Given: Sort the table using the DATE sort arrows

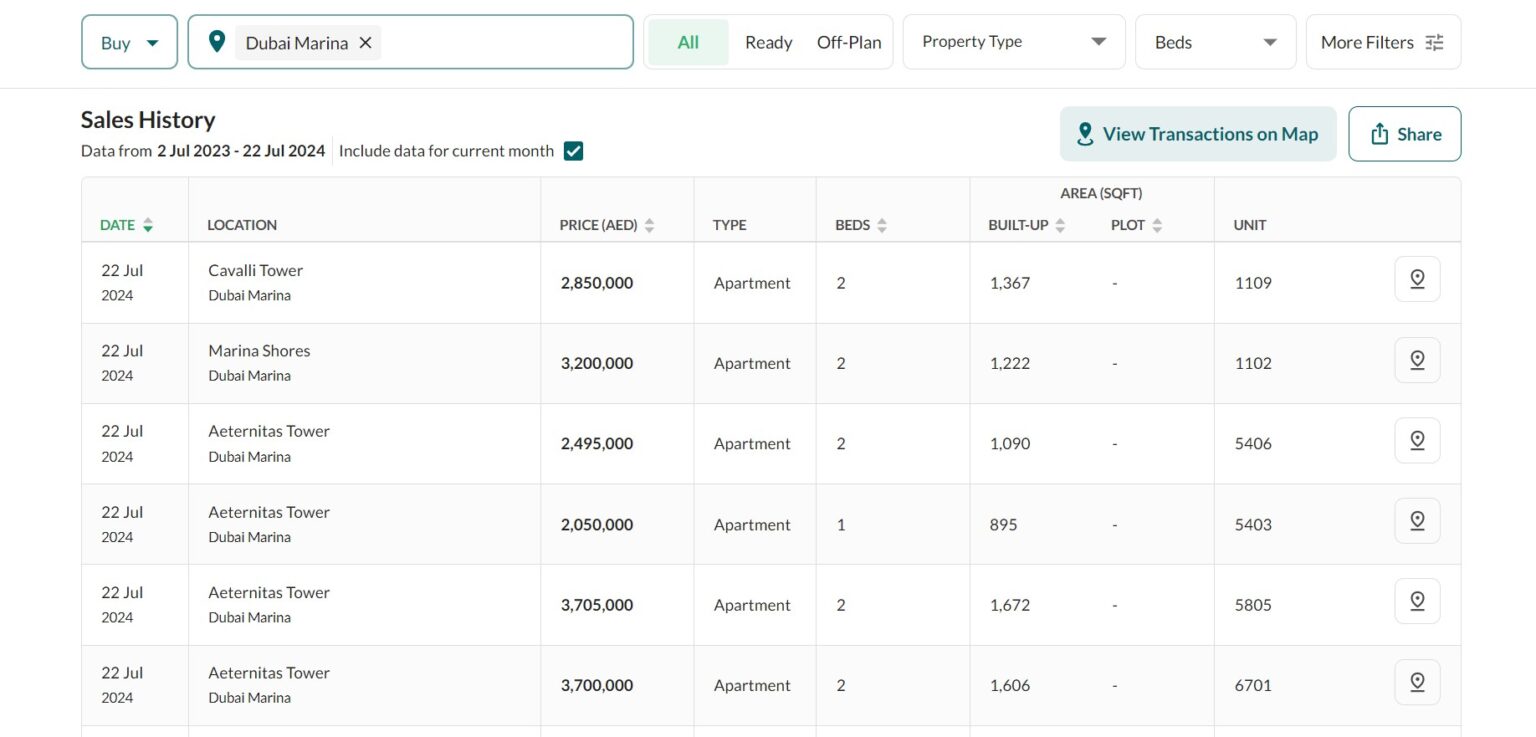Looking at the screenshot, I should (x=147, y=225).
